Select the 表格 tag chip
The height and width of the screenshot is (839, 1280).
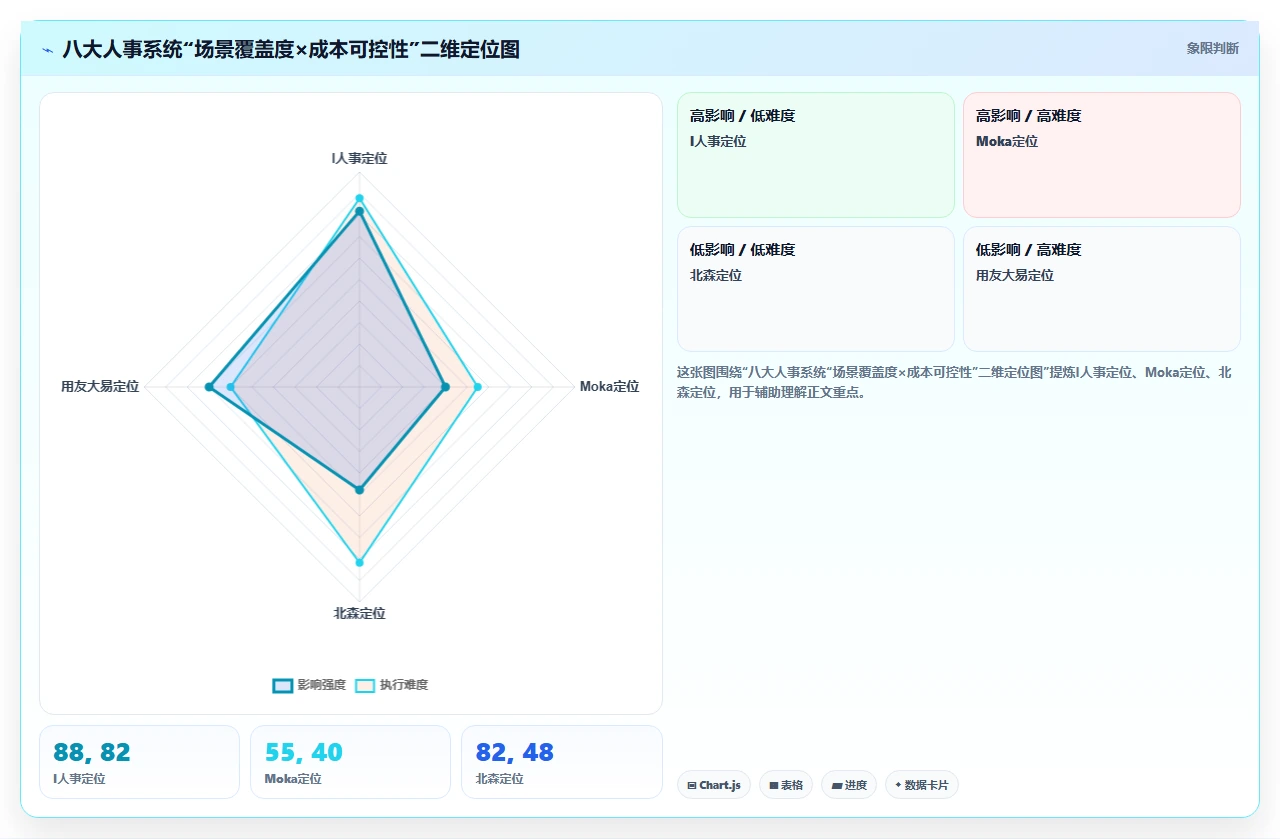click(x=786, y=785)
